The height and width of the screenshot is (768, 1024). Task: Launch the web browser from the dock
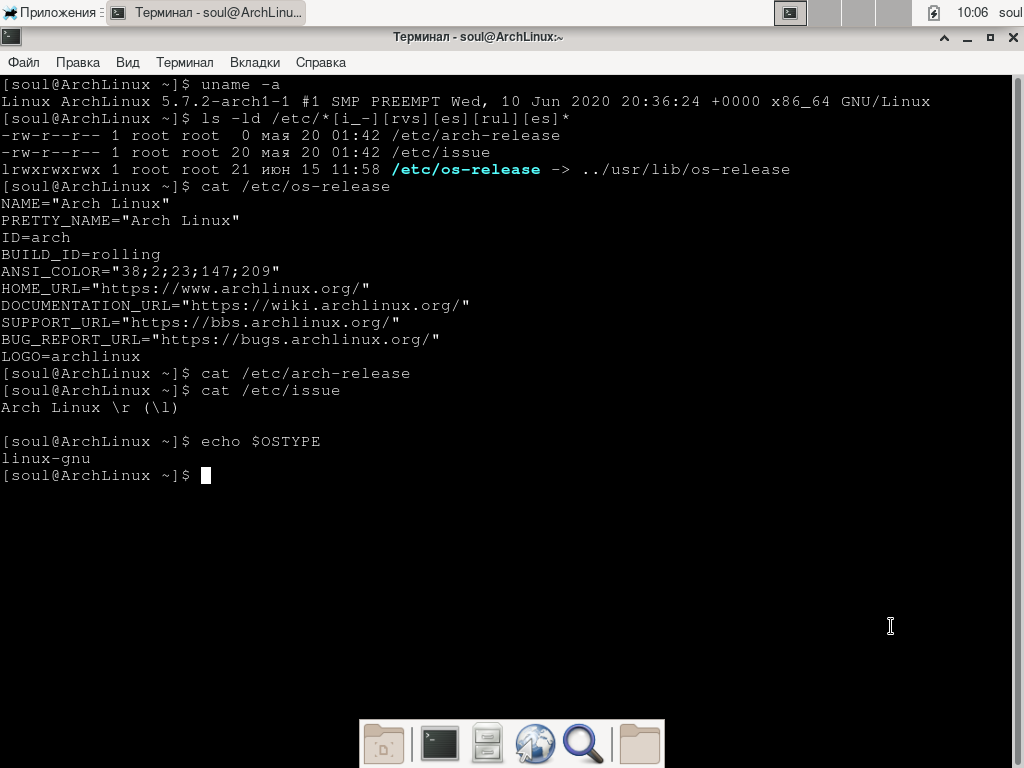(535, 744)
